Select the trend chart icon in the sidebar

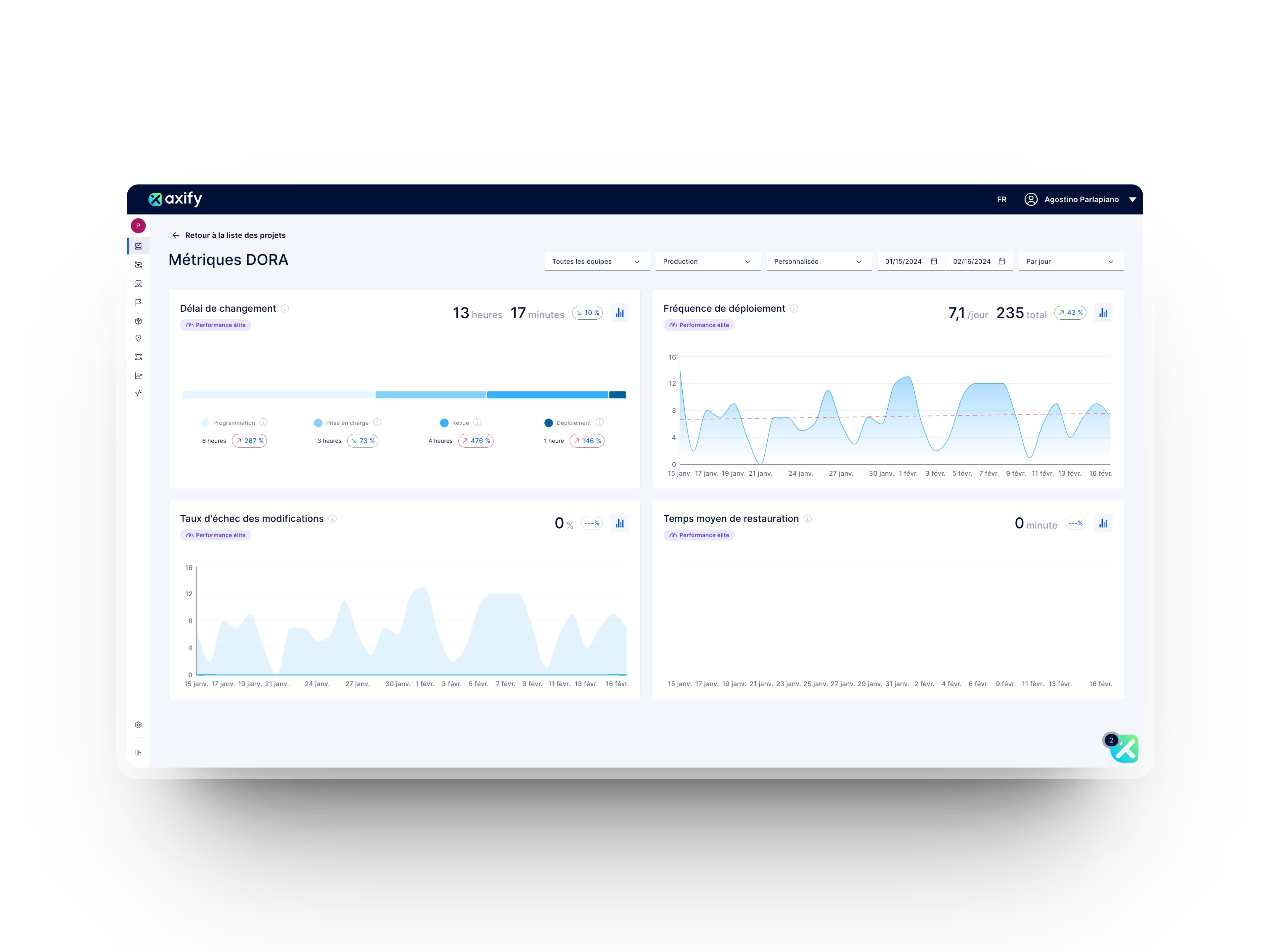click(x=138, y=375)
